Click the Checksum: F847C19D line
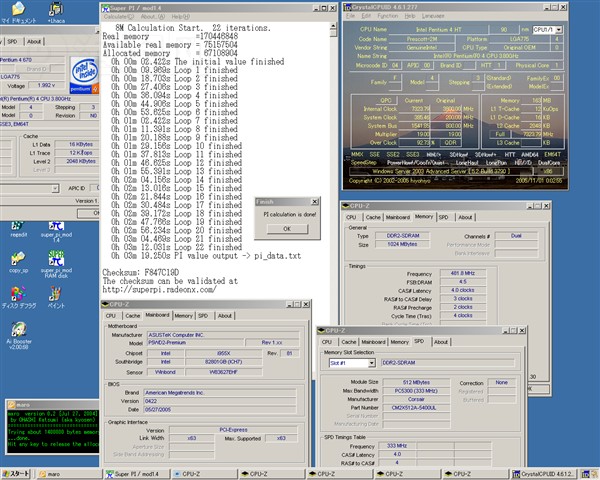This screenshot has height=480, width=600. pos(140,273)
